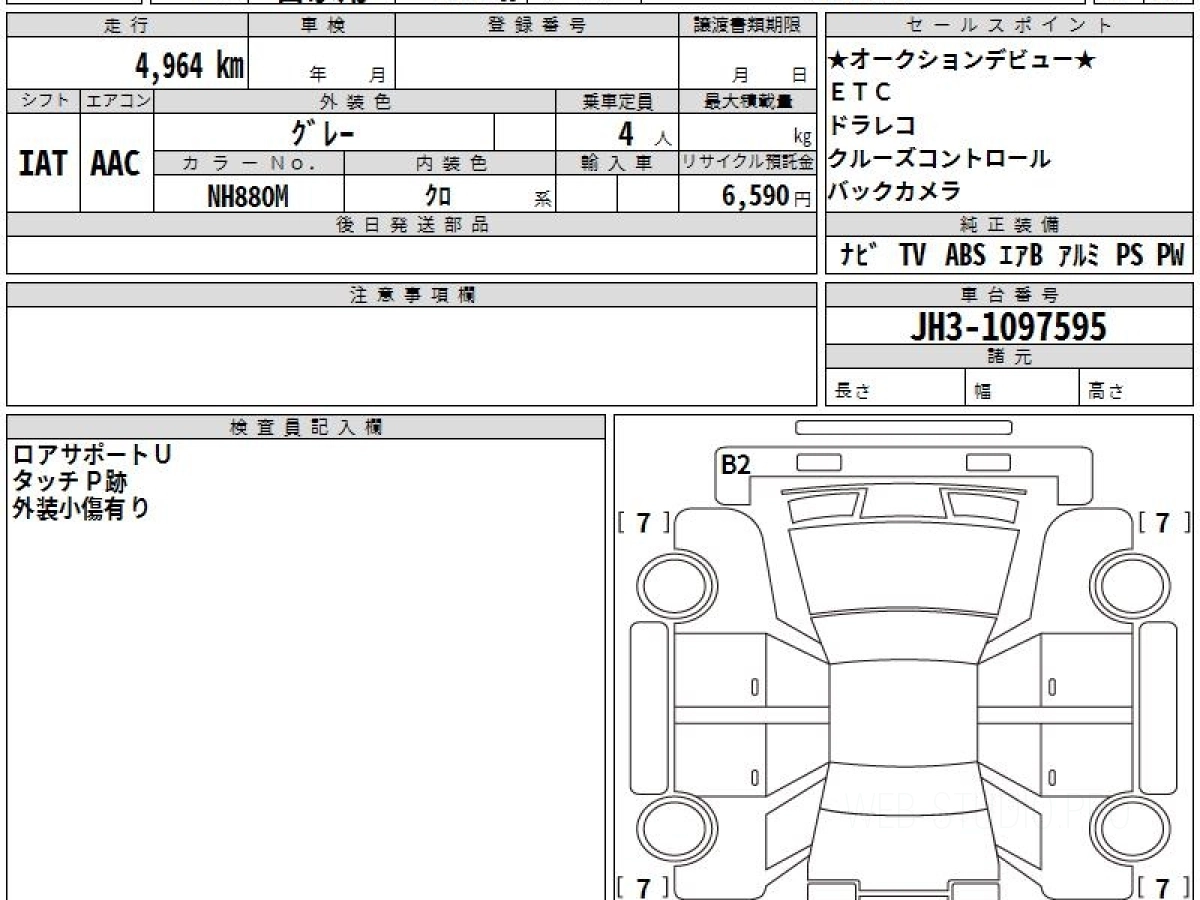This screenshot has height=900, width=1200.
Task: Click the 高さ dimension label
Action: (1107, 392)
